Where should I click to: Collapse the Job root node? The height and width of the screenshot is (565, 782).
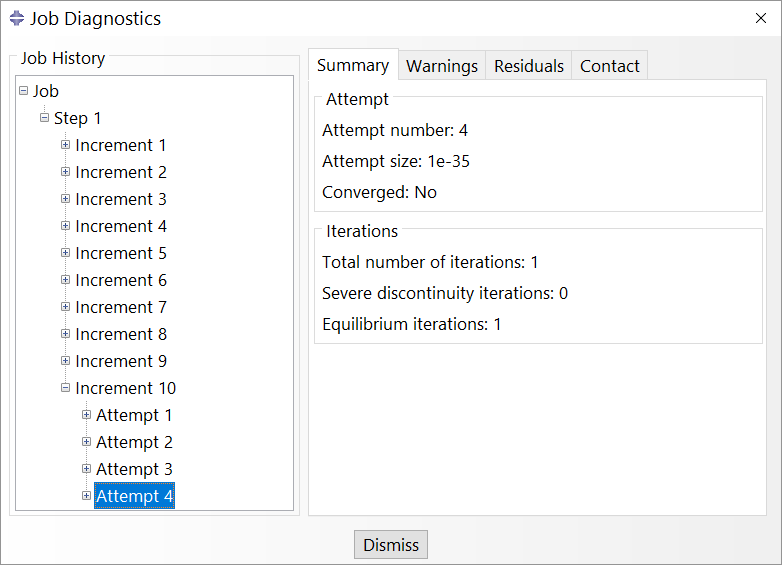pos(23,91)
